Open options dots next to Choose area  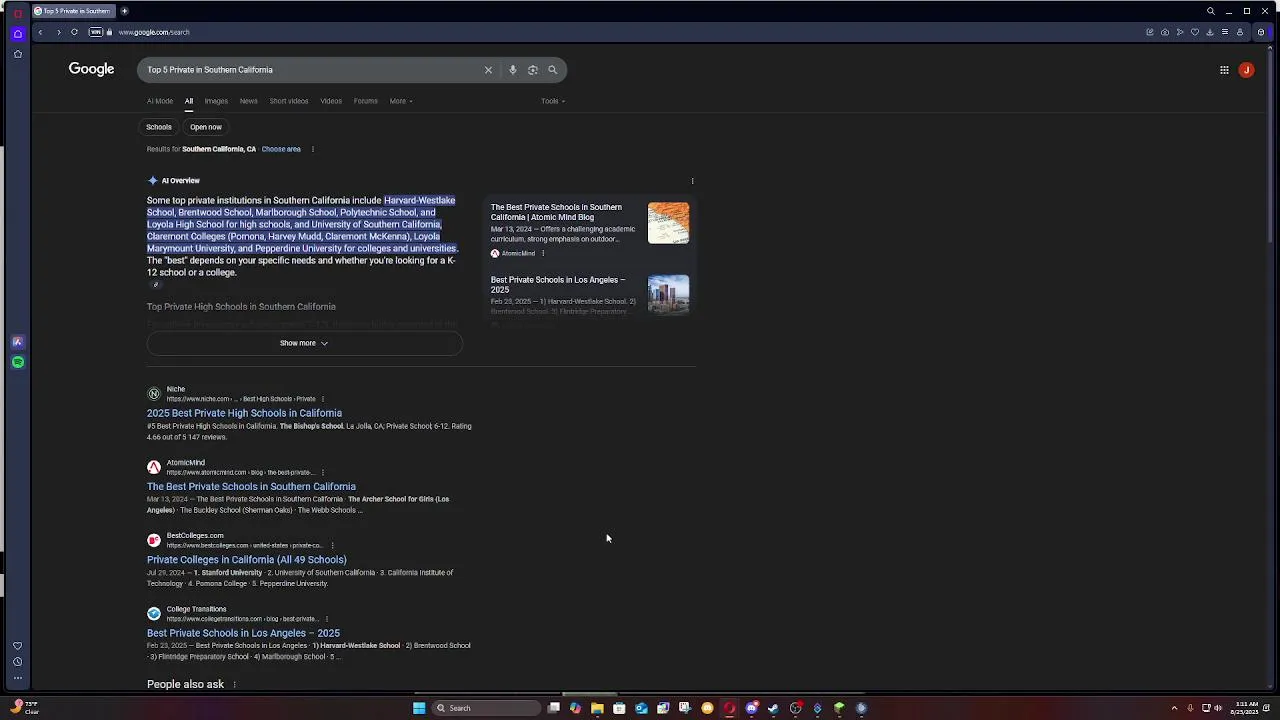click(x=312, y=149)
